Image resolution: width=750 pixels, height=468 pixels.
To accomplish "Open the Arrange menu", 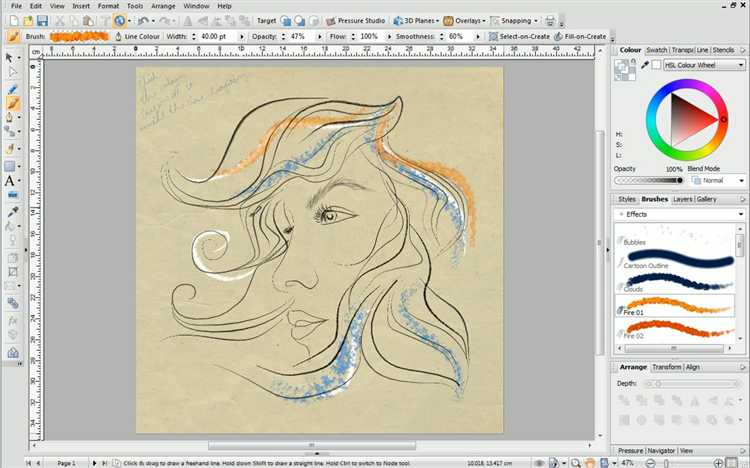I will (x=163, y=6).
